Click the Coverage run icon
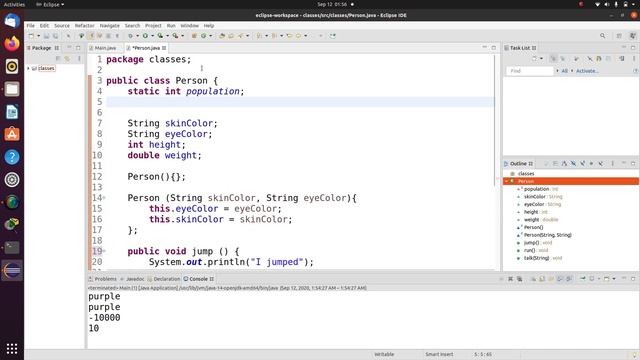The width and height of the screenshot is (640, 360). coord(160,36)
